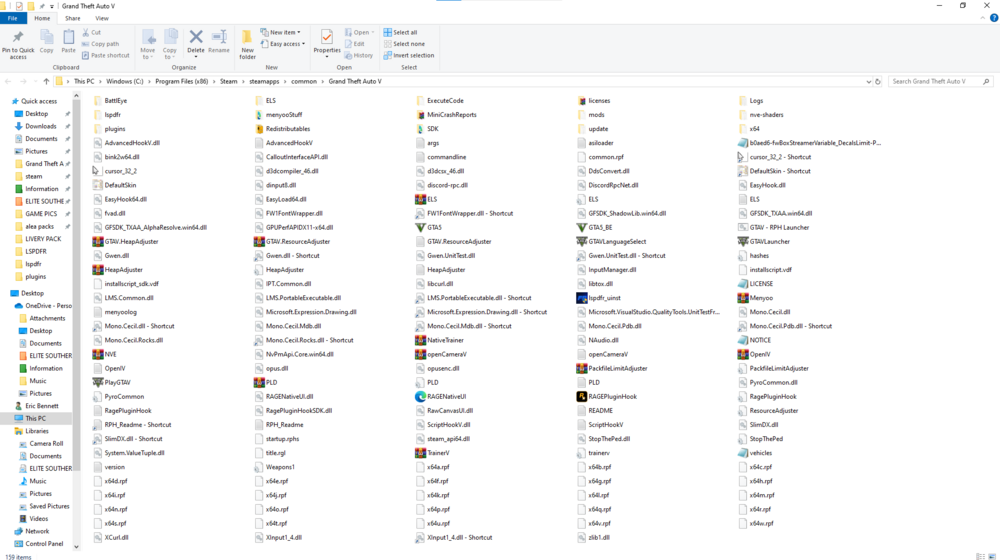Select Network in navigation pane
The image size is (1000, 560).
[x=37, y=531]
